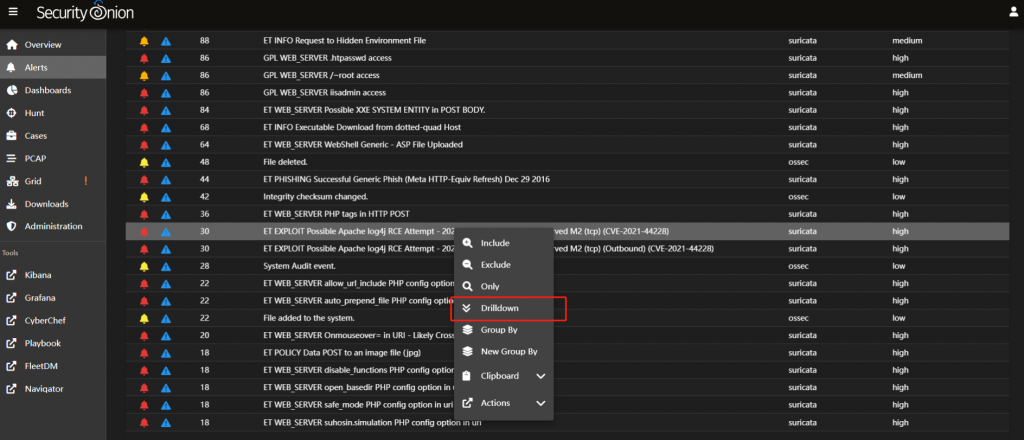Escalate 'File added to the system.' triangle

166,318
